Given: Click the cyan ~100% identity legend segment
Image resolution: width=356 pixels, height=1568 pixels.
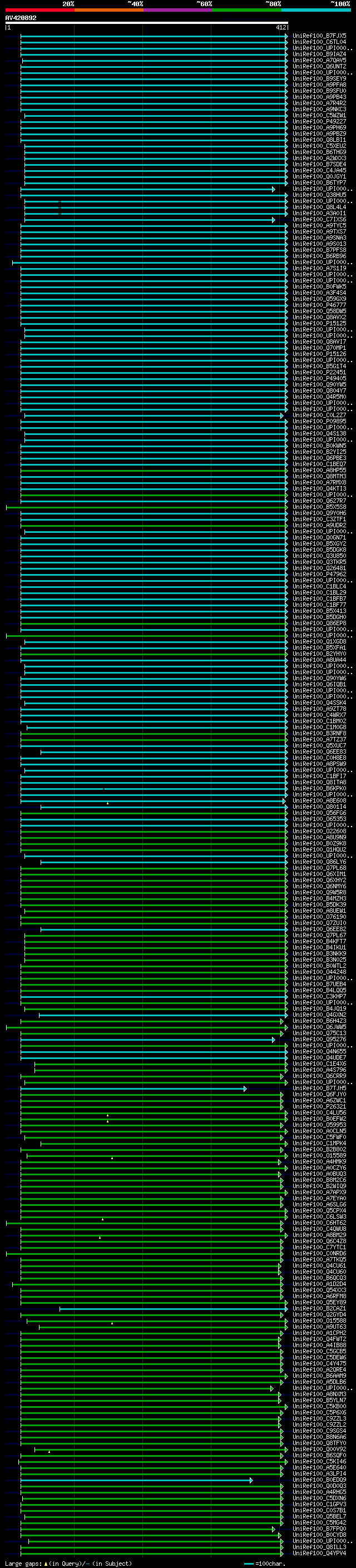Looking at the screenshot, I should (316, 10).
